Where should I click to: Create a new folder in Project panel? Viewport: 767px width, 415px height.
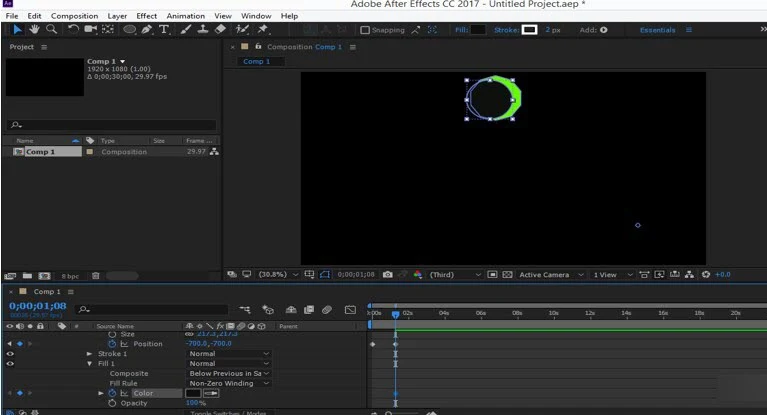[x=27, y=276]
